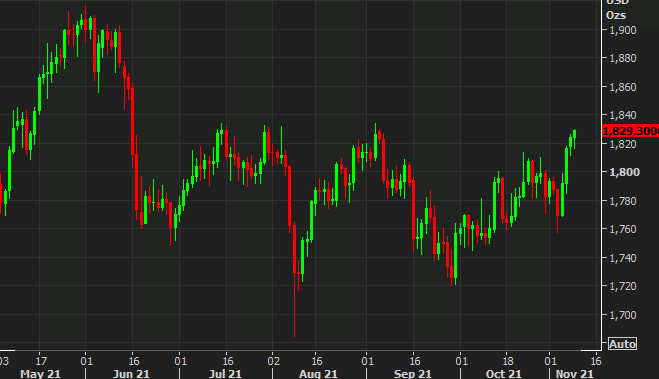
Task: Click the long red August low candlestick wick
Action: point(295,305)
